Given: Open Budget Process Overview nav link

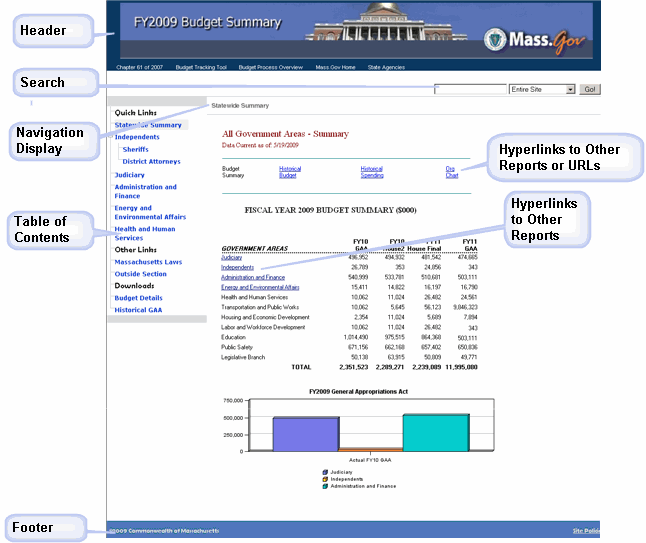Looking at the screenshot, I should tap(271, 67).
